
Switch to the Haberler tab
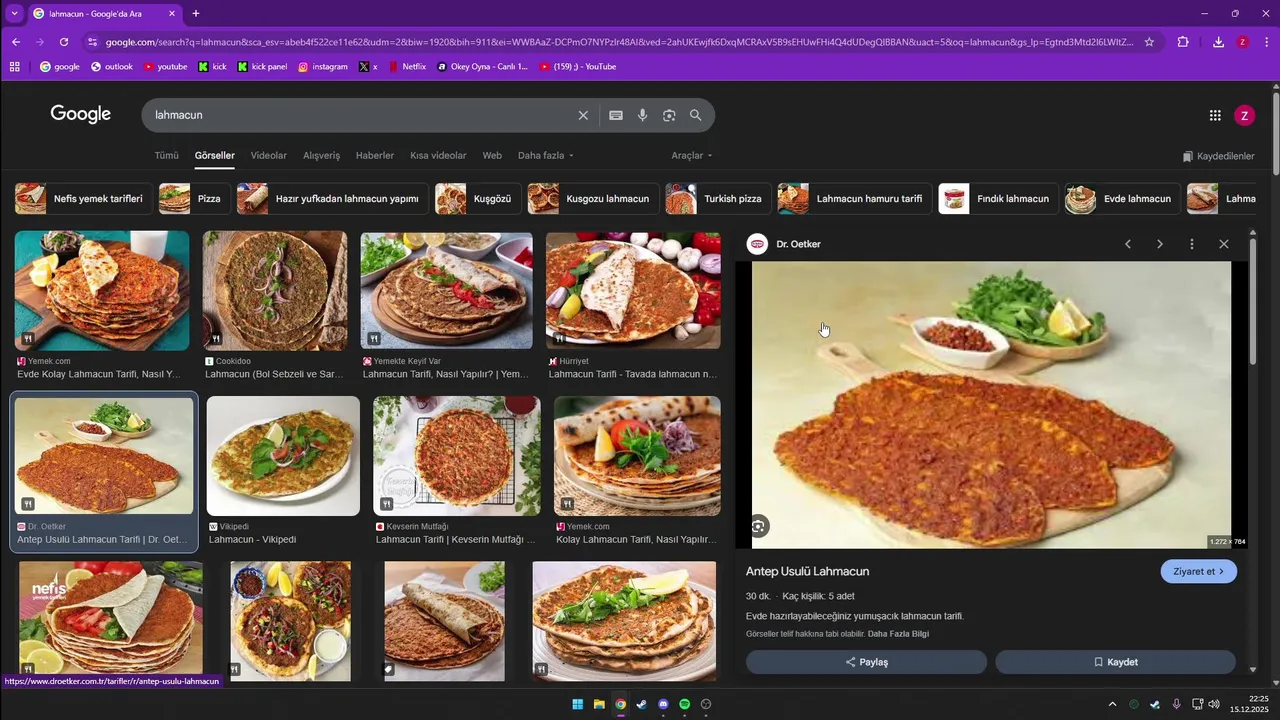click(x=375, y=156)
